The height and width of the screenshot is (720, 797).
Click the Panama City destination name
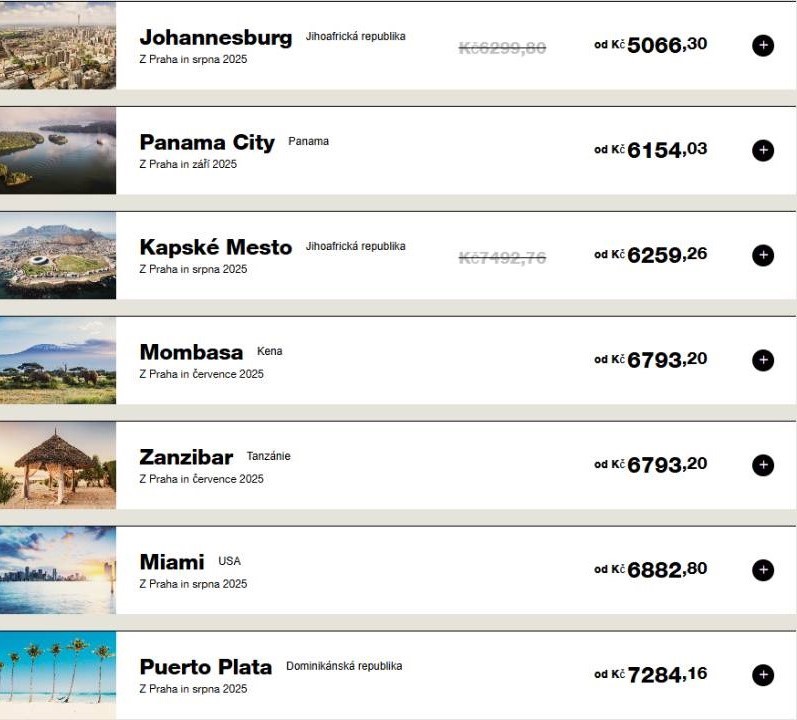click(x=206, y=143)
